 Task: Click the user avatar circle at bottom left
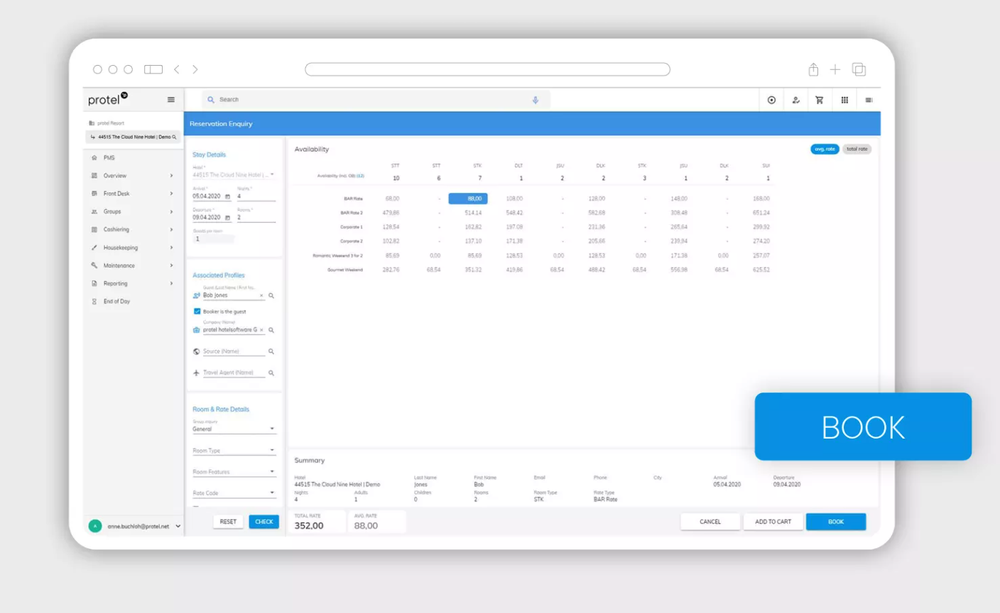coord(95,526)
